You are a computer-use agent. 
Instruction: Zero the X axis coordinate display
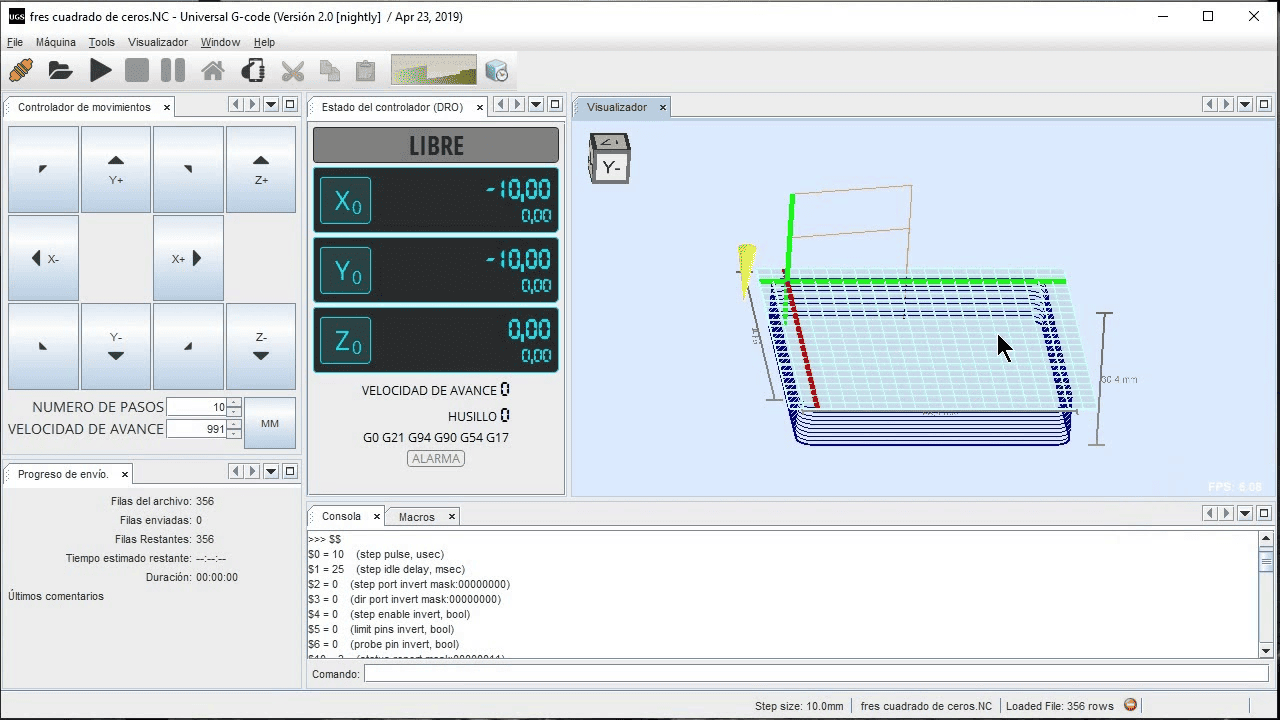(345, 200)
